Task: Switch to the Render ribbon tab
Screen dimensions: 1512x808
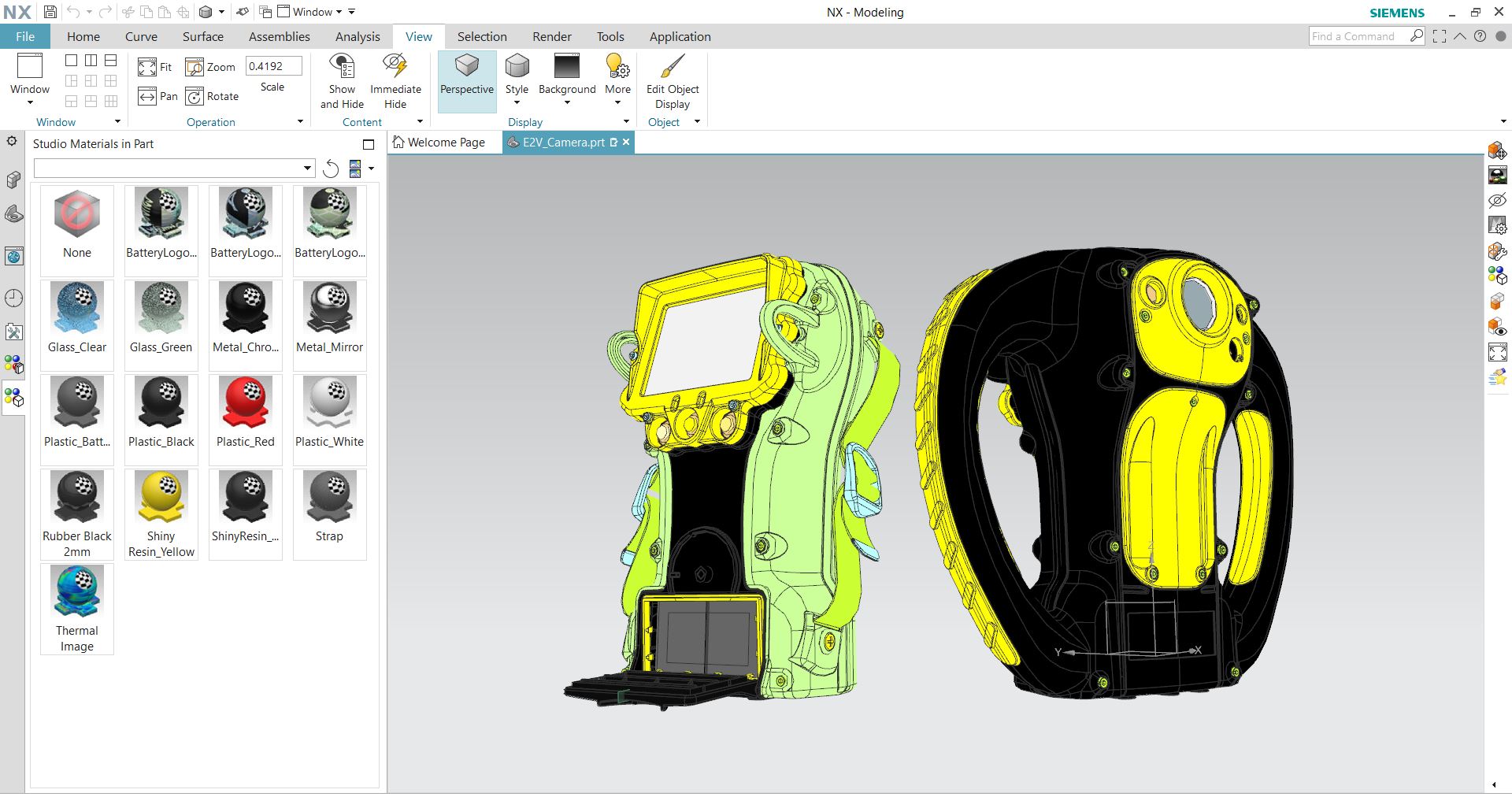Action: click(x=551, y=36)
